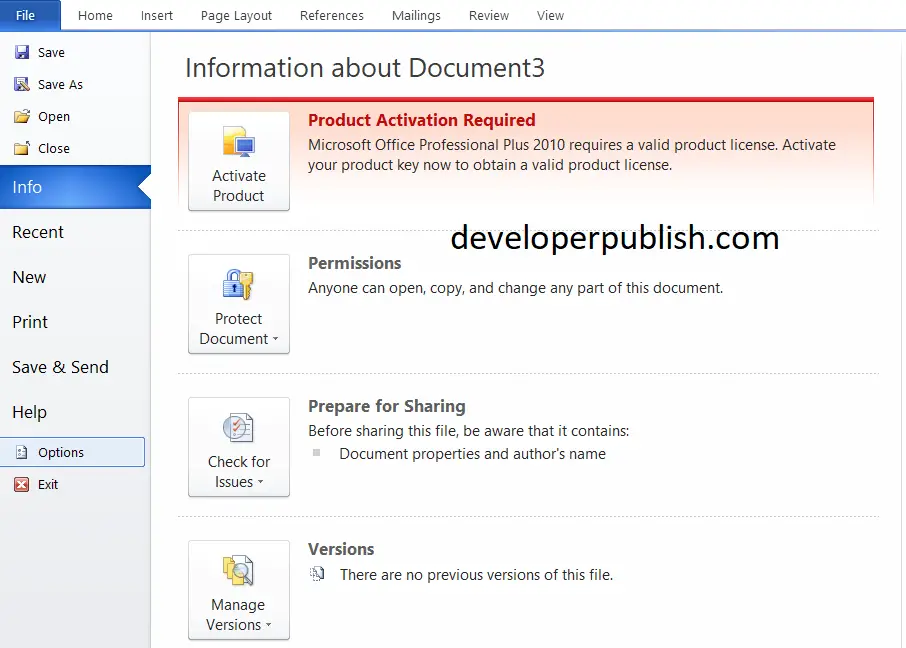
Task: Click the 'Prepare for Sharing' heading
Action: 387,406
